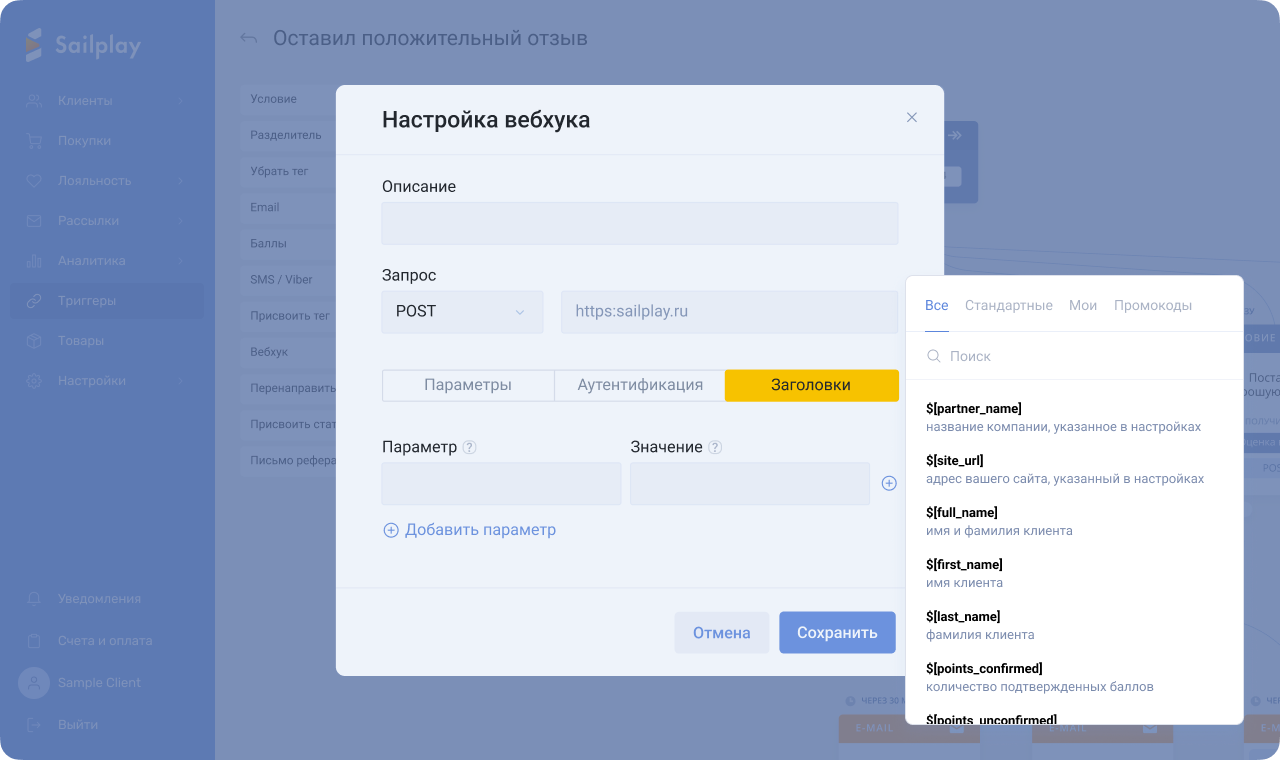
Task: Select the Стандартные variables tab
Action: [x=1008, y=305]
